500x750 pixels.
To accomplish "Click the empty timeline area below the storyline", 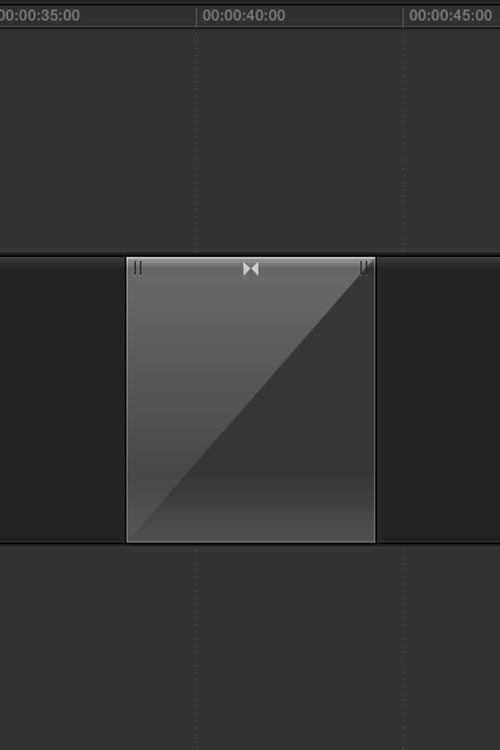I will click(250, 648).
